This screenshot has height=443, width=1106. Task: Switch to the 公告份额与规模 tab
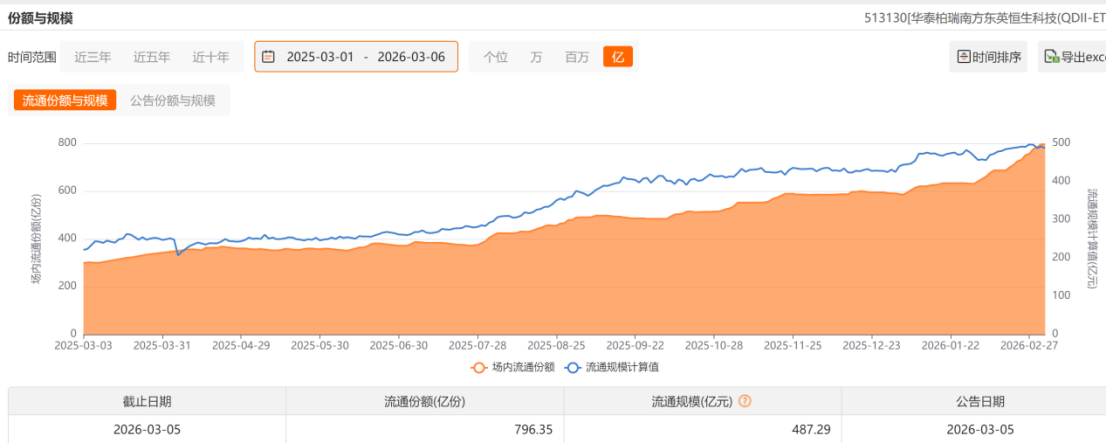(173, 100)
